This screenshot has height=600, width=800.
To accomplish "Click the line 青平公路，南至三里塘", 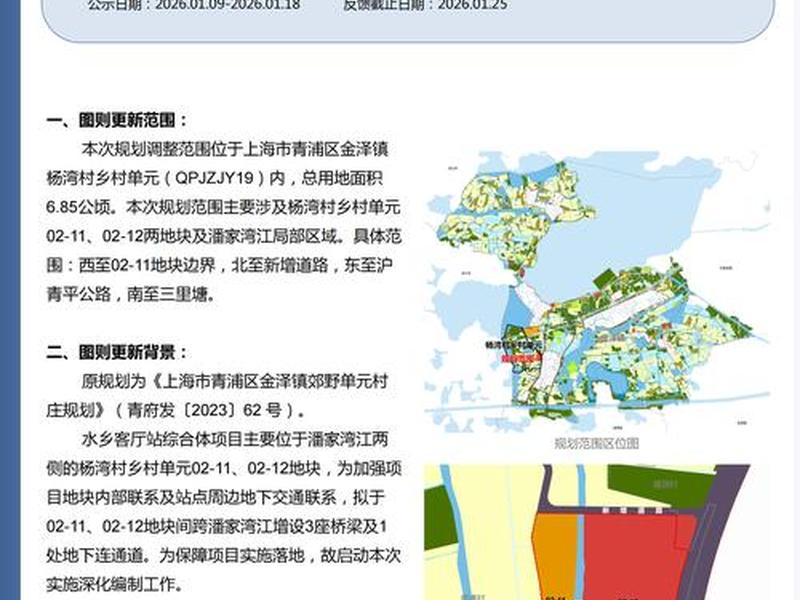I will pos(130,294).
